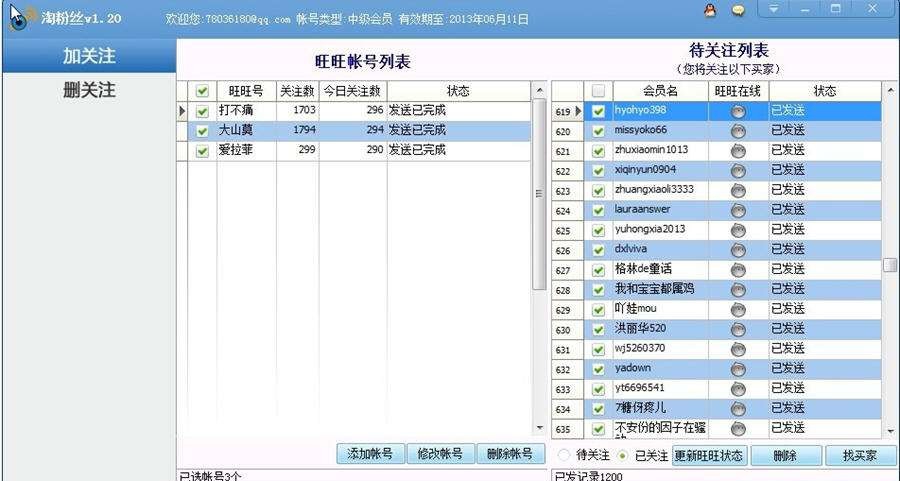Viewport: 900px width, 481px height.
Task: Click online status icon for 洪丽华520
Action: [x=738, y=329]
